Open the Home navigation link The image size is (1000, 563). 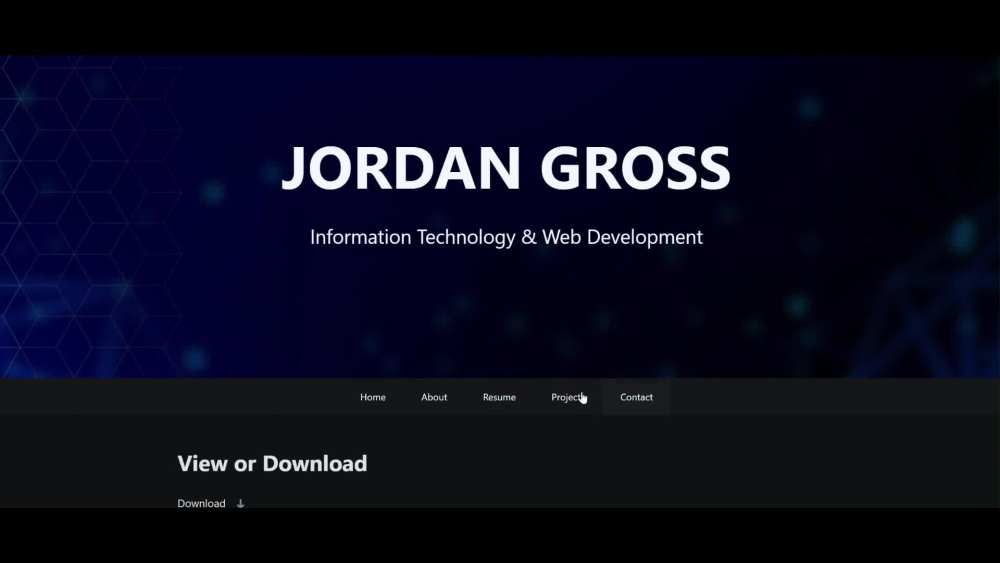[372, 397]
